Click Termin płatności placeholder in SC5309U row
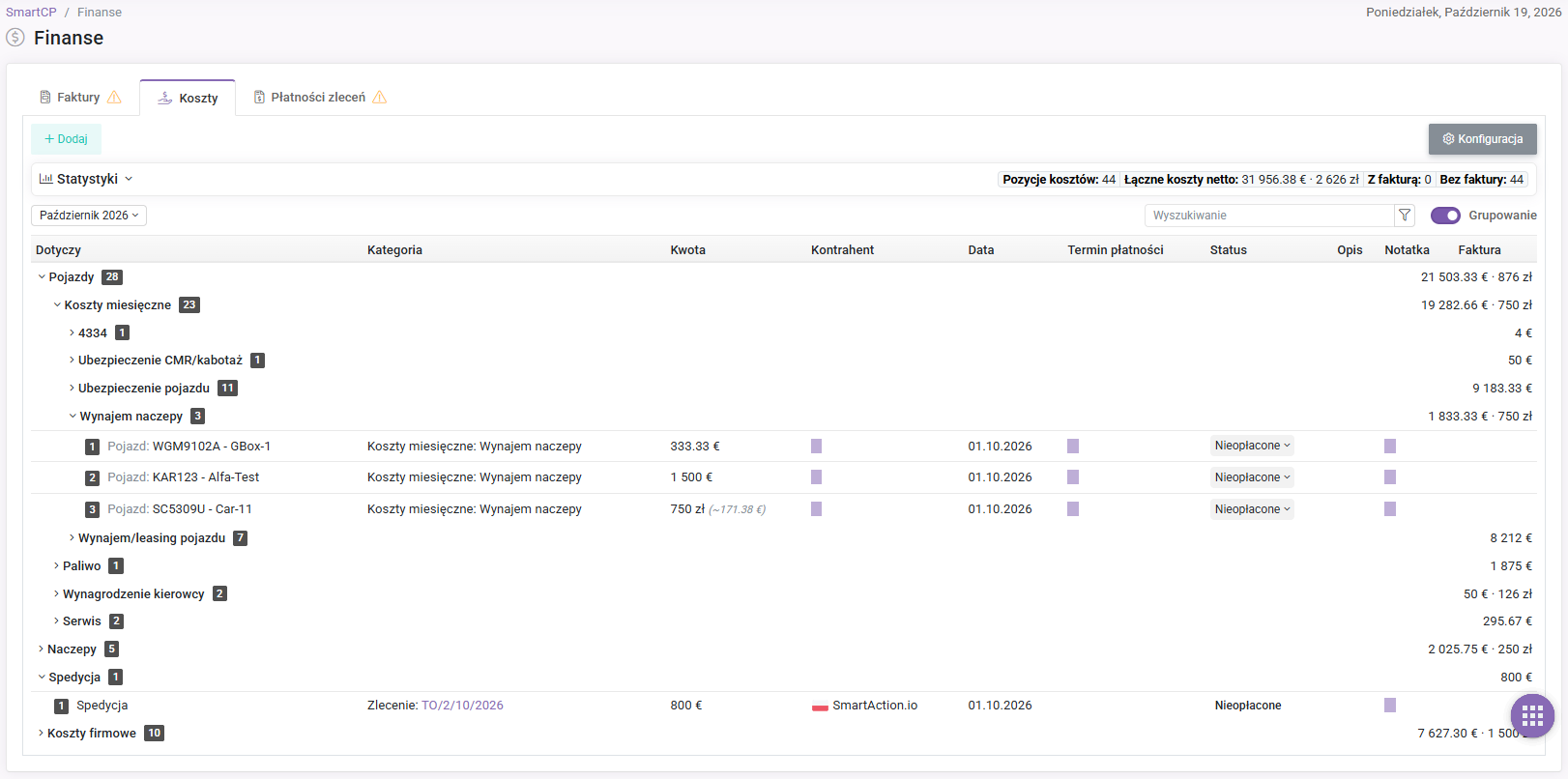Viewport: 1568px width, 779px height. pos(1073,509)
